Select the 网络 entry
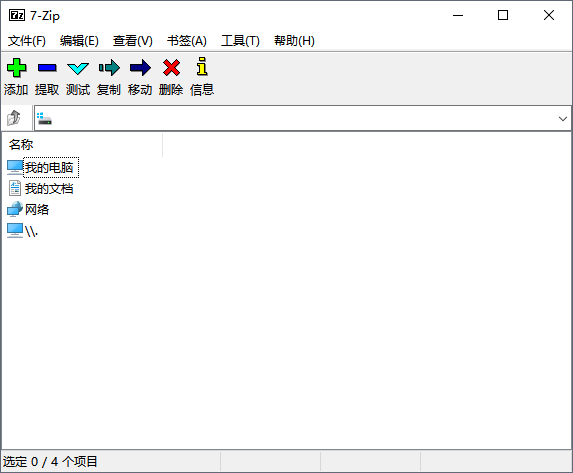Image resolution: width=573 pixels, height=473 pixels. 37,209
